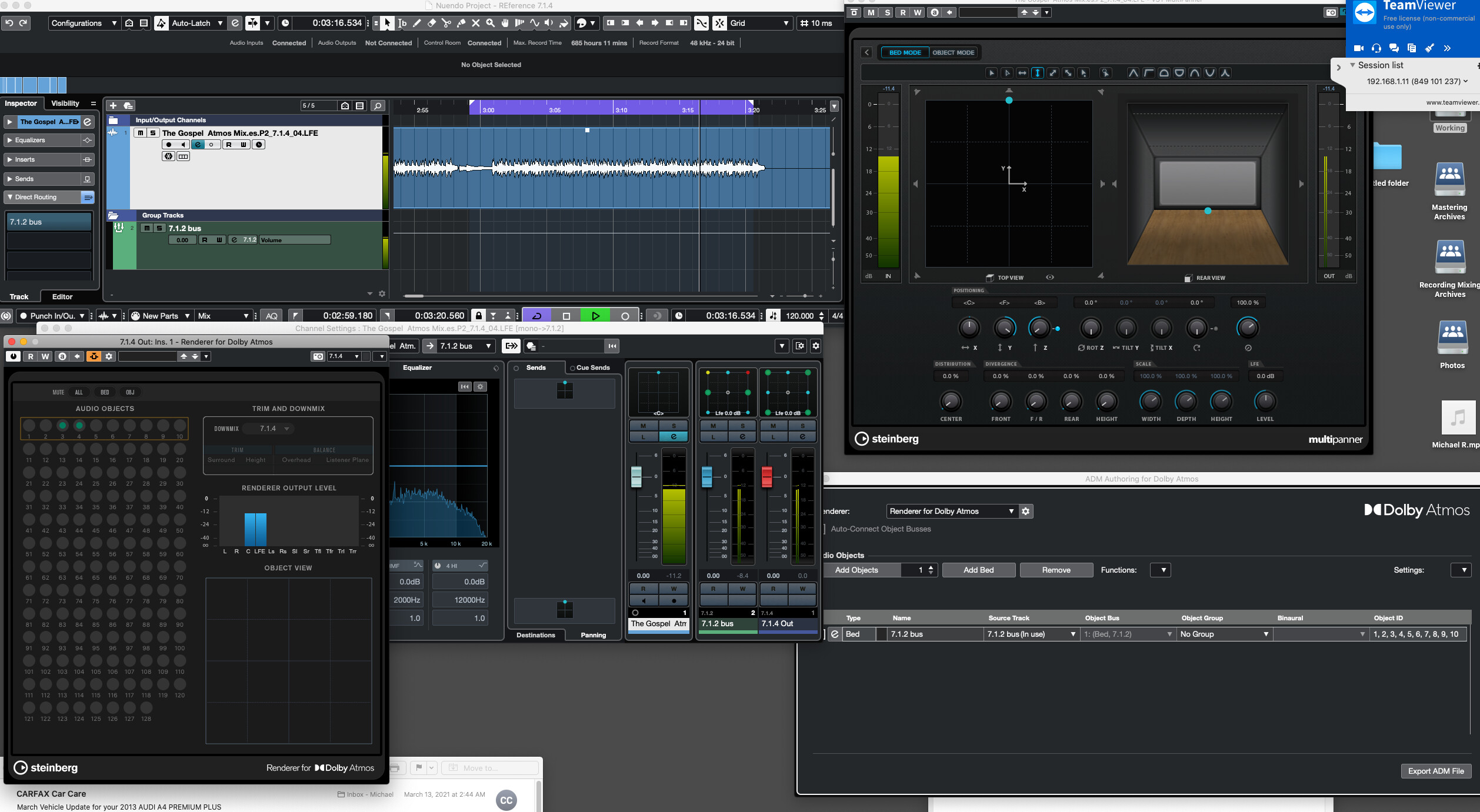Expand the Equalizers inspector section

(41, 140)
